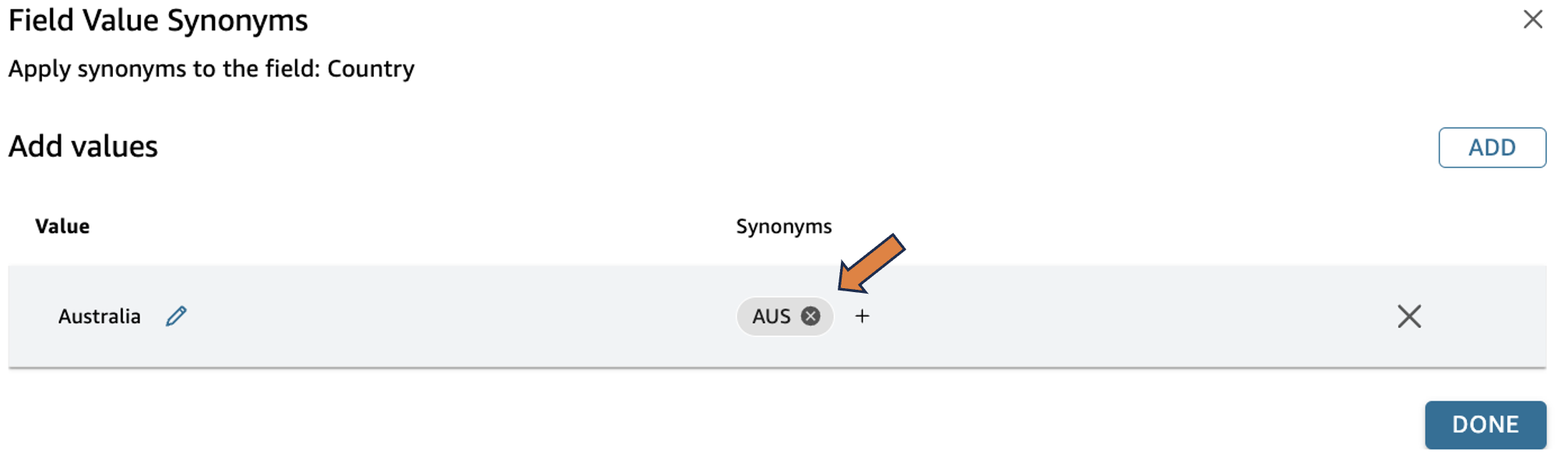
Task: Dismiss the Field Value Synonyms dialog
Action: coord(1532,20)
